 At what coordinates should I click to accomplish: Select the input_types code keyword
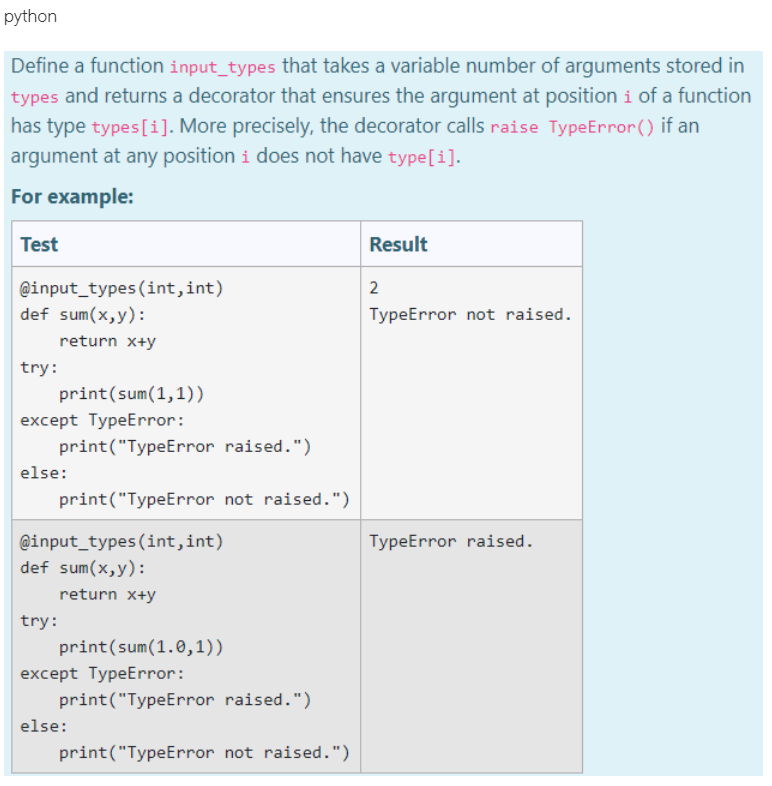point(223,67)
